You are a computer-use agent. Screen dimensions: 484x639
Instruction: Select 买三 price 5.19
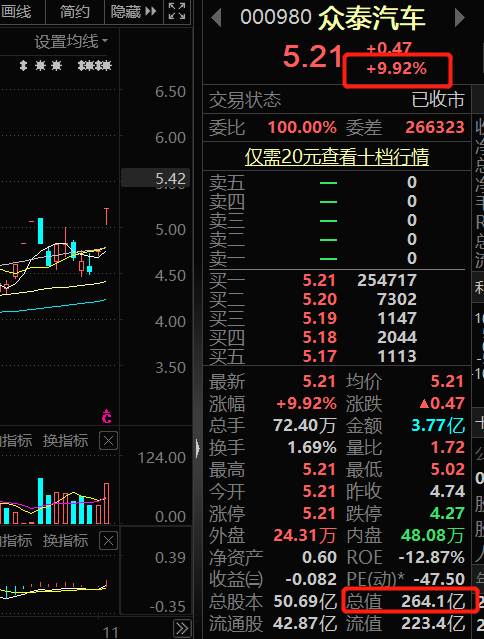click(x=319, y=318)
